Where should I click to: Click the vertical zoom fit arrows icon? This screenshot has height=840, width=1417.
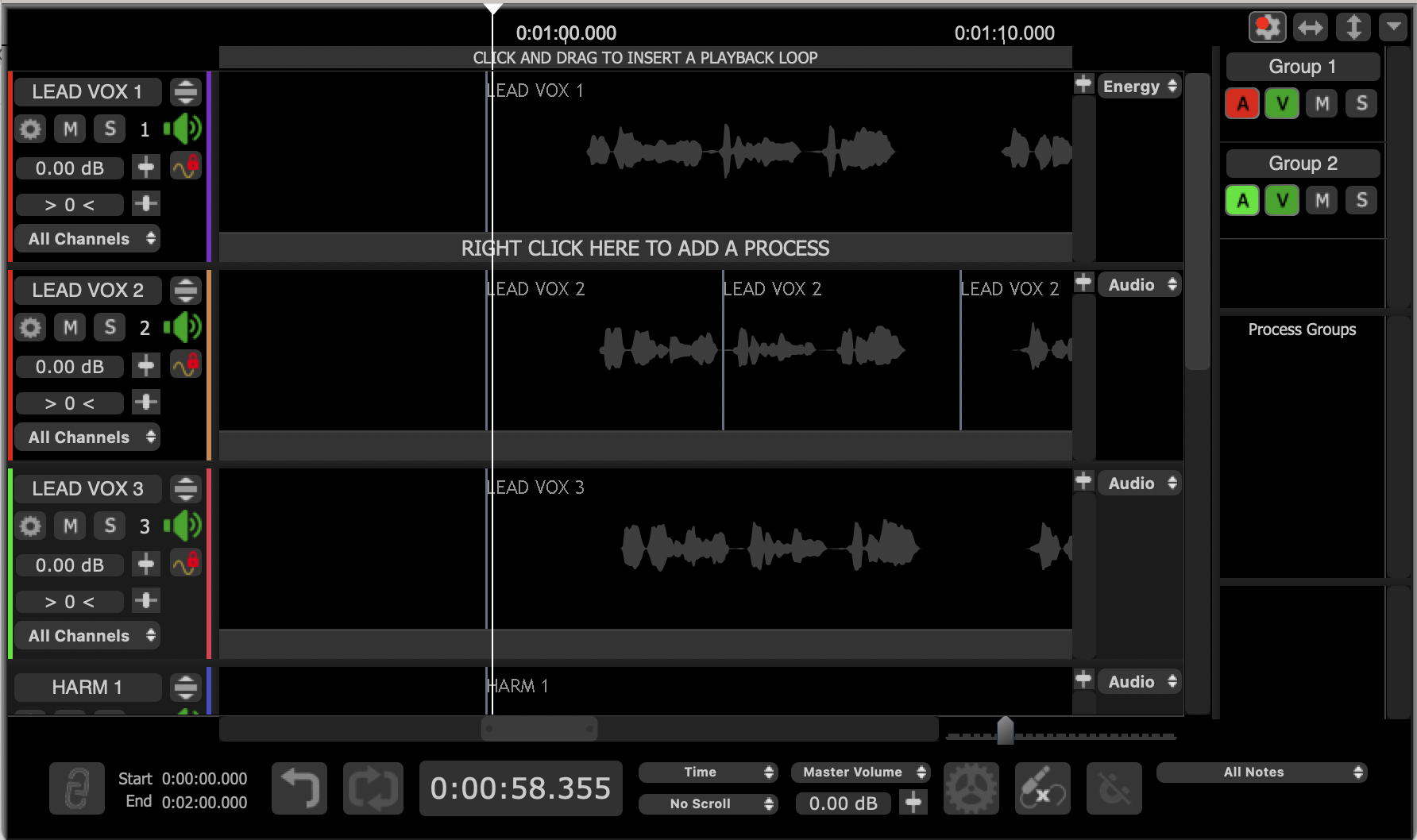coord(1353,28)
